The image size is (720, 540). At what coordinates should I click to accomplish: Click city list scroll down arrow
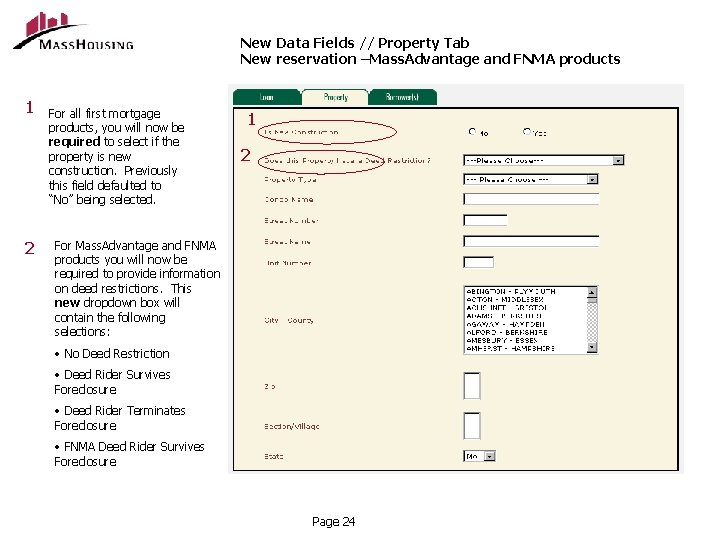pyautogui.click(x=592, y=348)
